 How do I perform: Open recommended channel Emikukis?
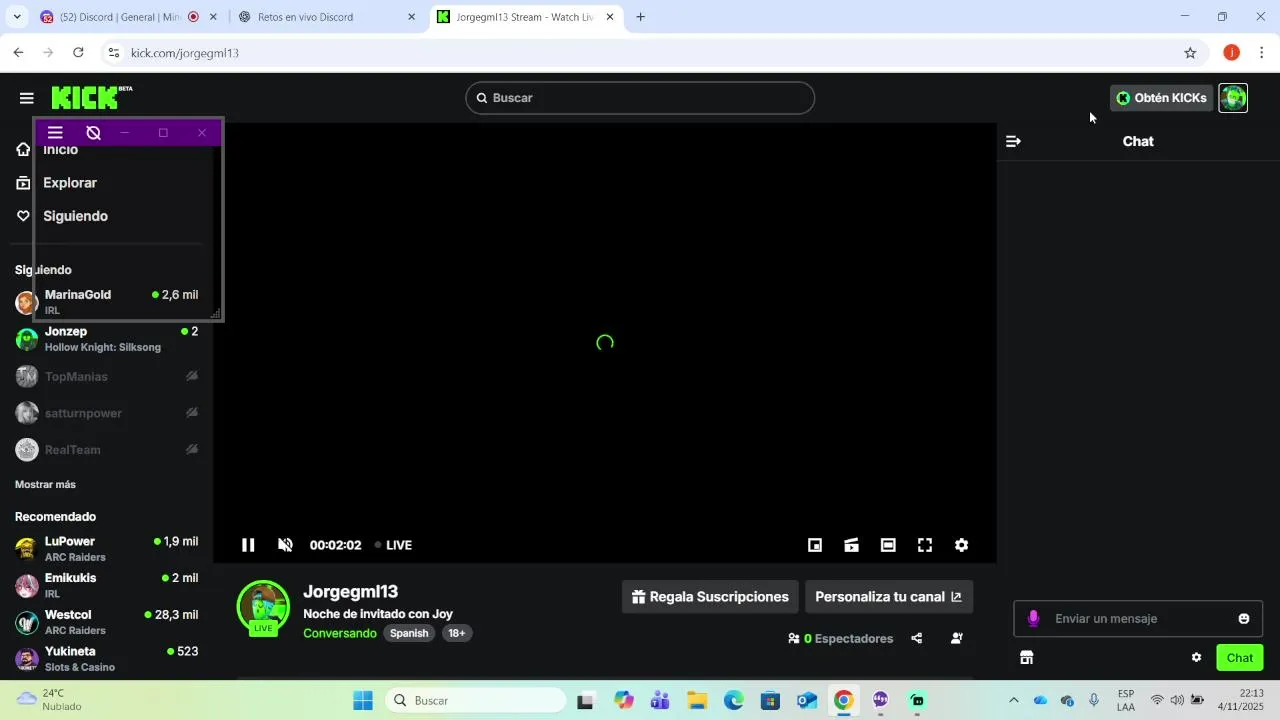[x=106, y=585]
